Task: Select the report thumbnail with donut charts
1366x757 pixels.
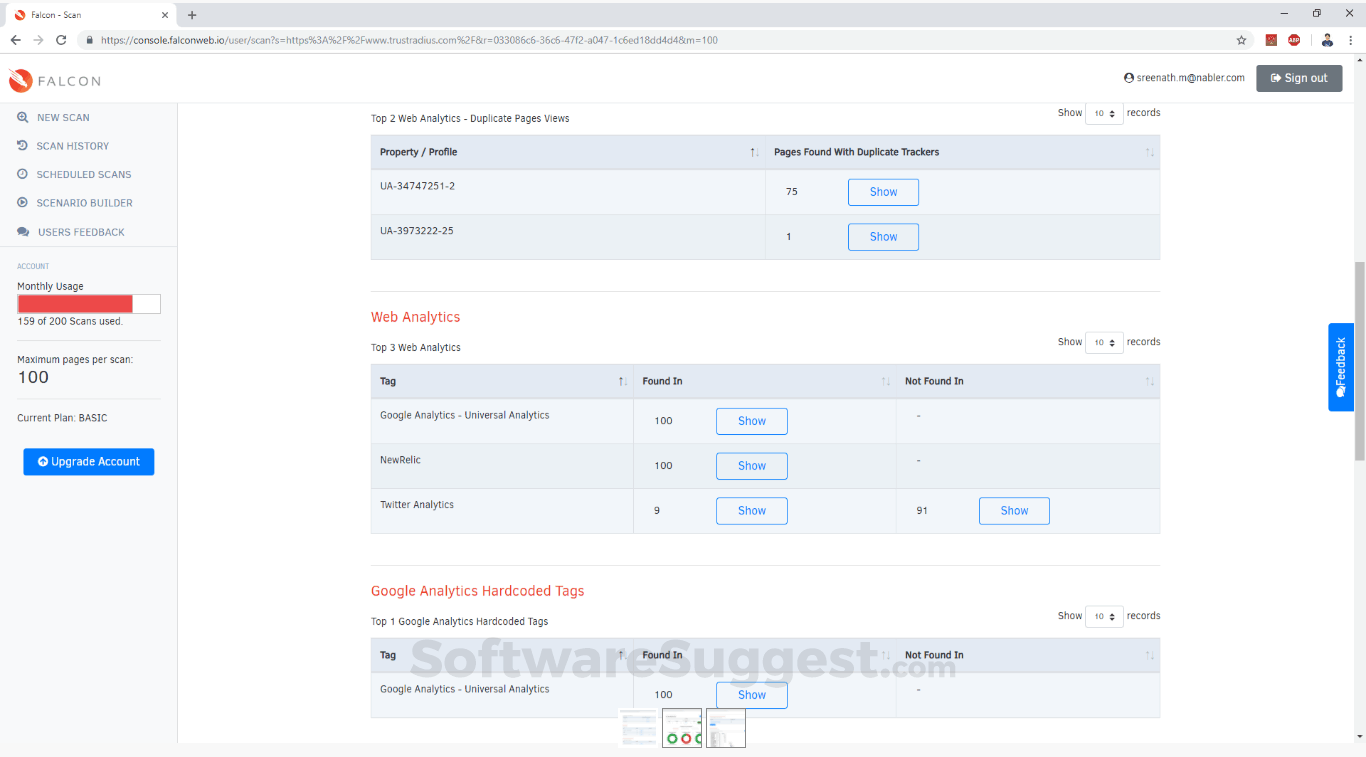Action: (x=682, y=728)
